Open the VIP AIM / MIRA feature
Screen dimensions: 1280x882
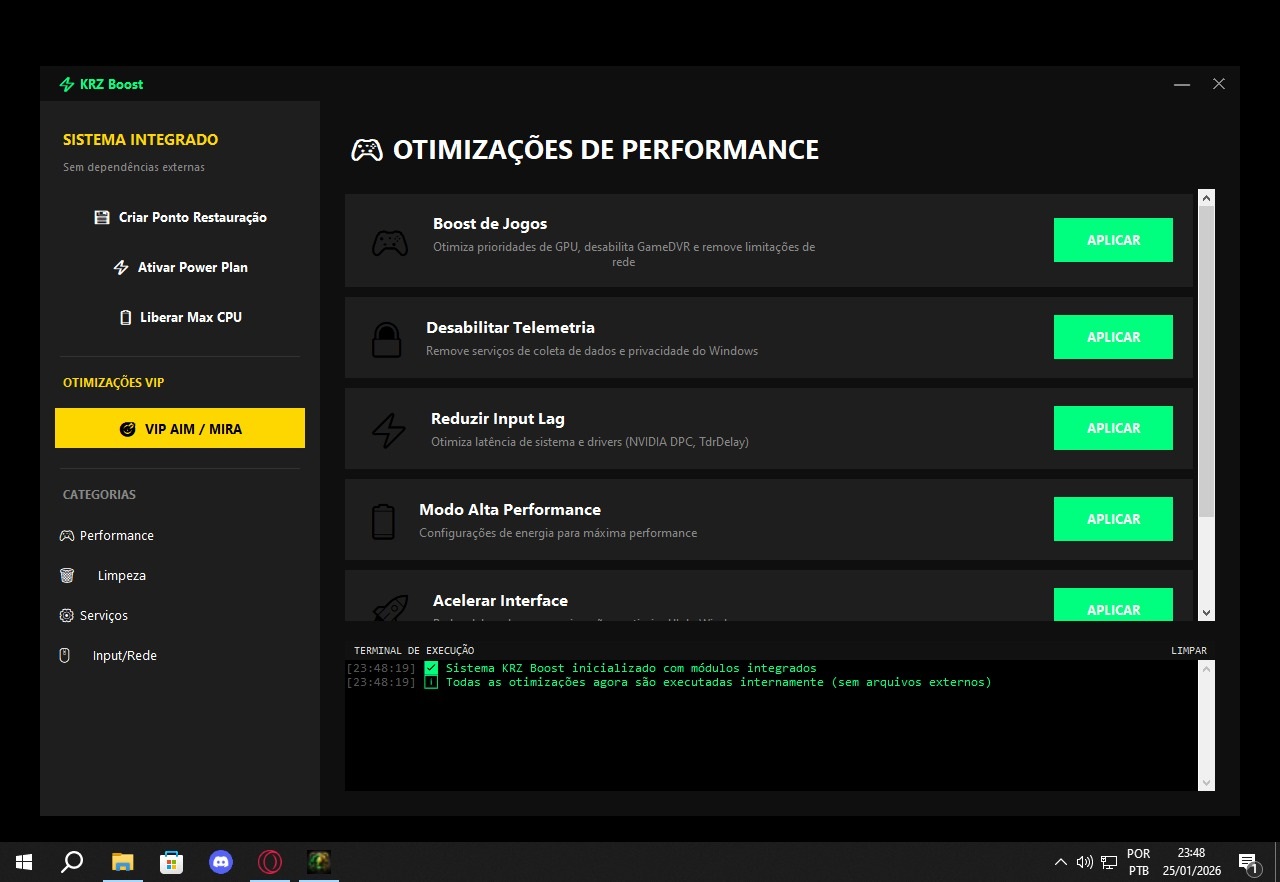(x=180, y=428)
